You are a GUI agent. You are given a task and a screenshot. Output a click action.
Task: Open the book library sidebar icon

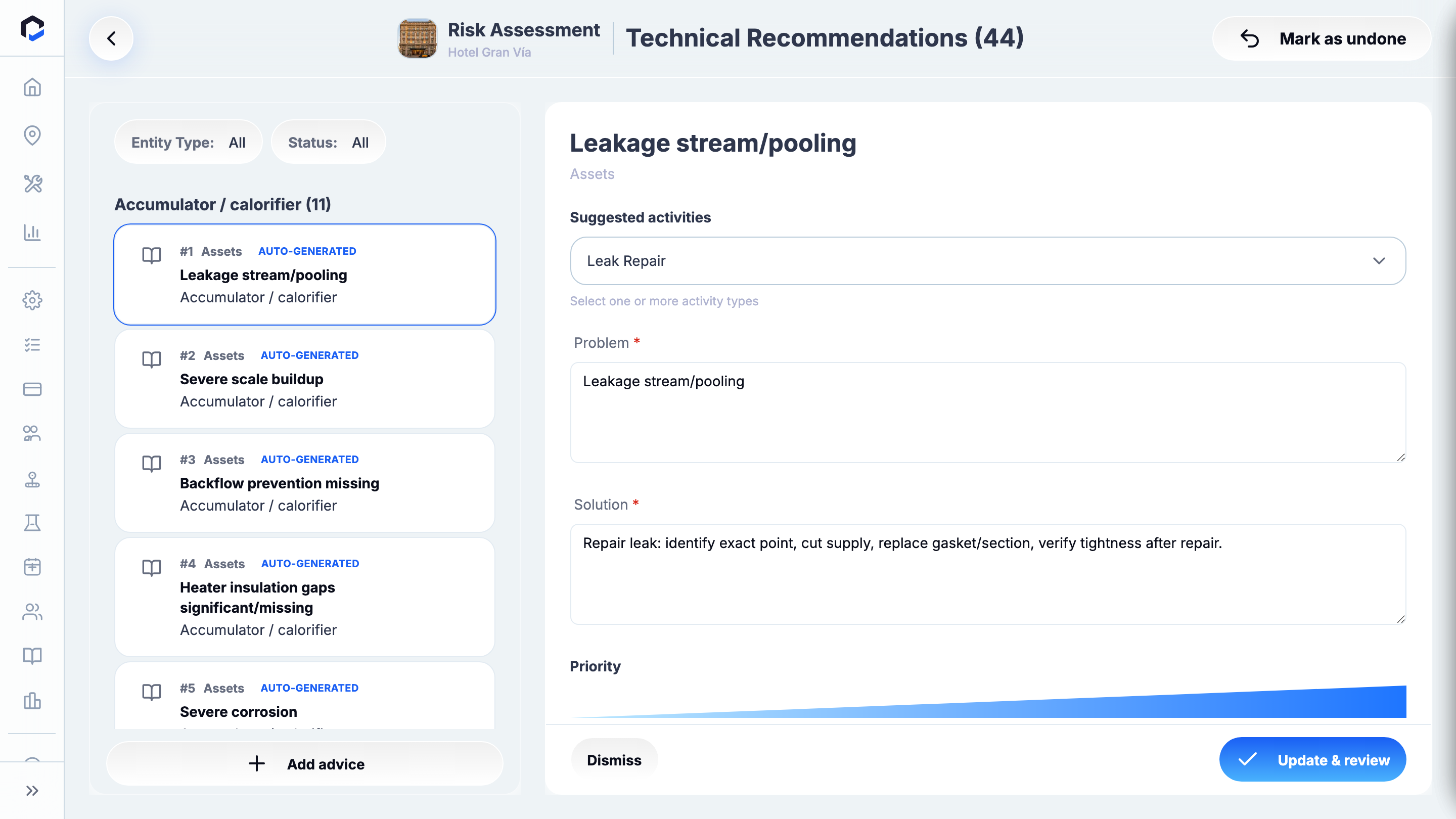(x=32, y=656)
